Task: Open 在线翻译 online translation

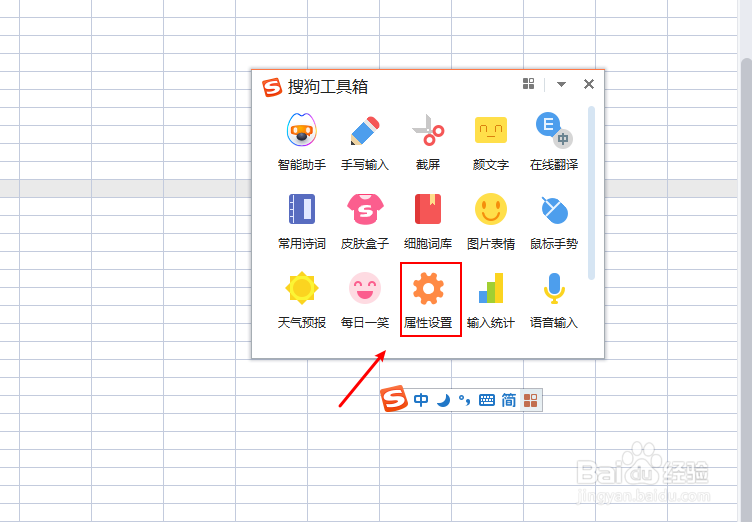Action: click(554, 142)
